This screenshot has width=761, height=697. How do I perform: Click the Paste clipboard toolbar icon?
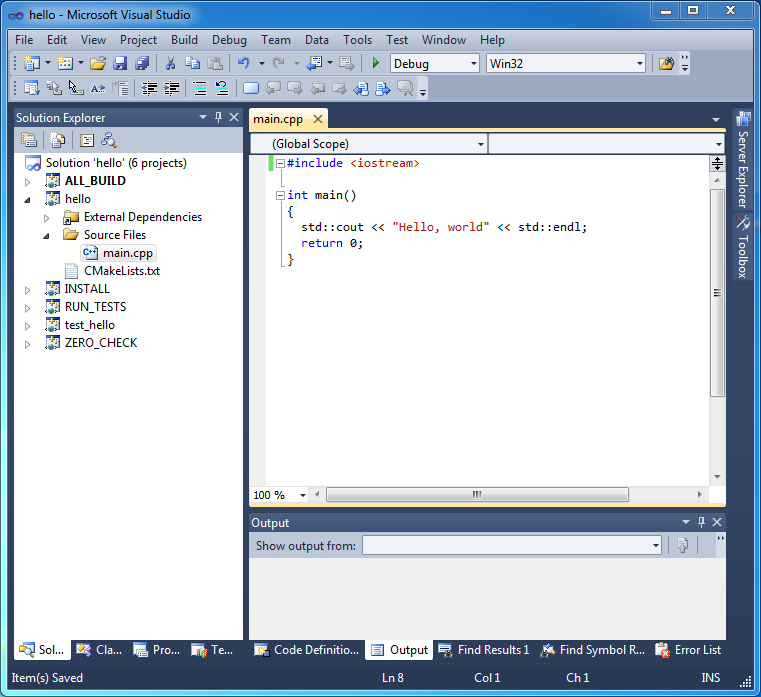coord(215,63)
